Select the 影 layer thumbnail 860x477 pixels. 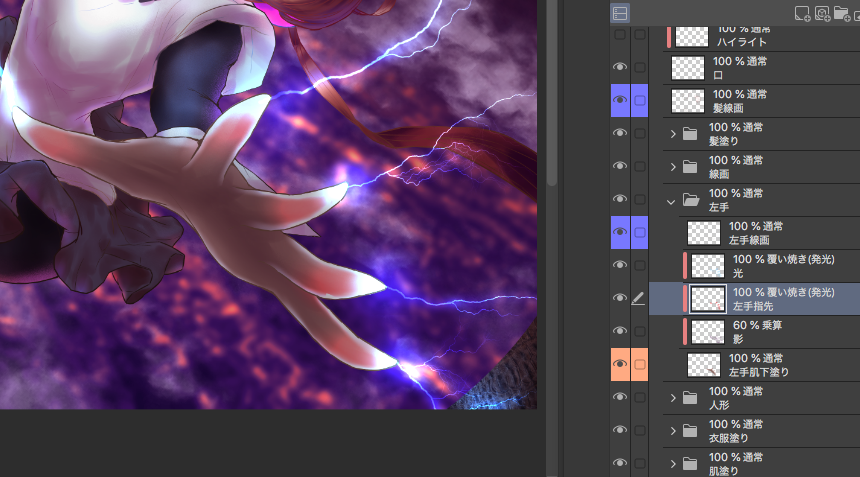click(x=708, y=332)
